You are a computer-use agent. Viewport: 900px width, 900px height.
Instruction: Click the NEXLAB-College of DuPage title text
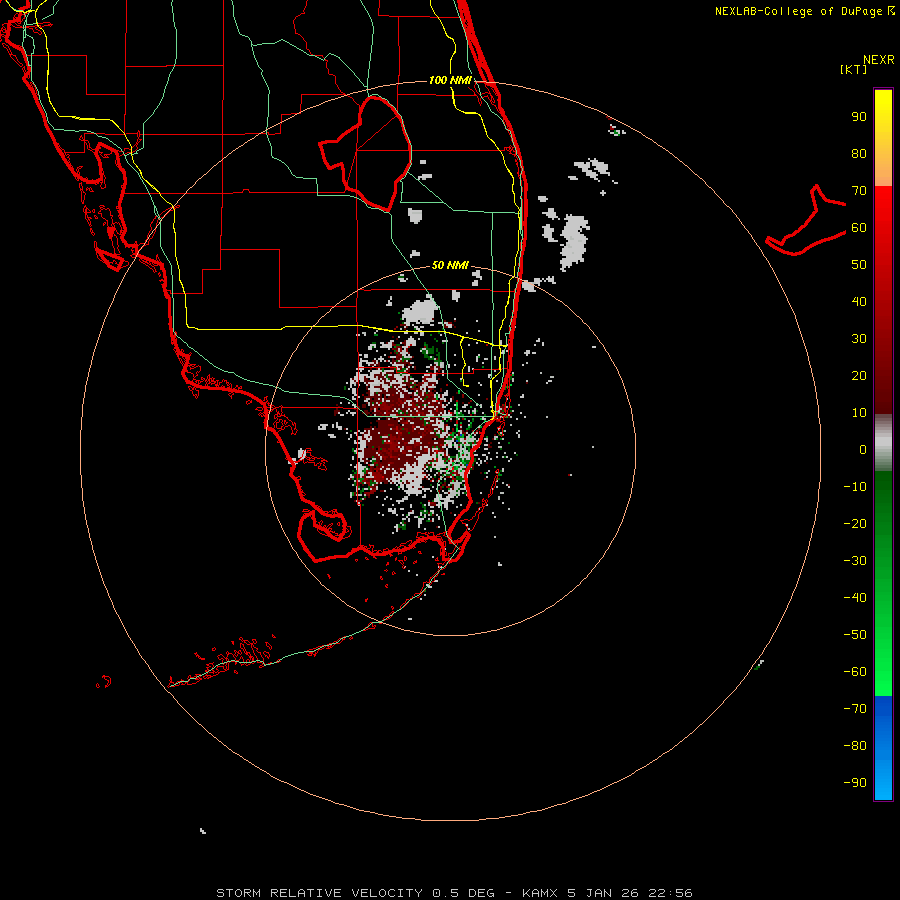pos(798,11)
